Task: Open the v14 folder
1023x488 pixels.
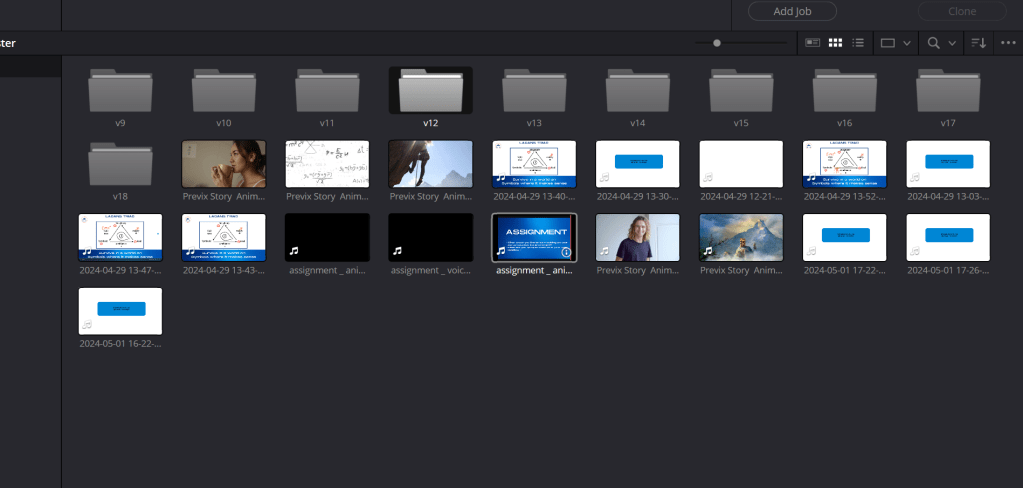Action: point(637,91)
